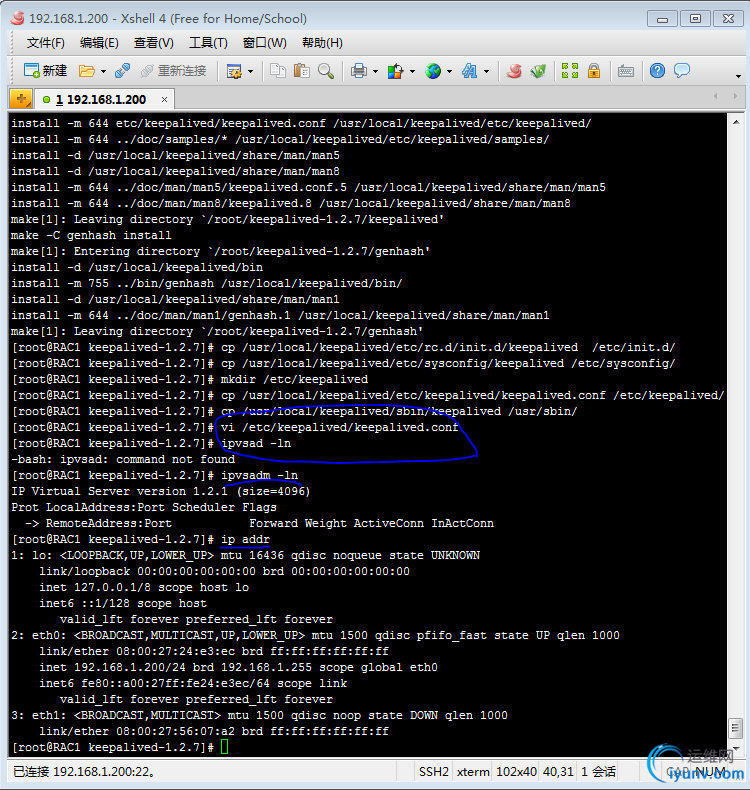Click the terminal scrollbar thumb
The height and width of the screenshot is (790, 750).
[x=736, y=728]
